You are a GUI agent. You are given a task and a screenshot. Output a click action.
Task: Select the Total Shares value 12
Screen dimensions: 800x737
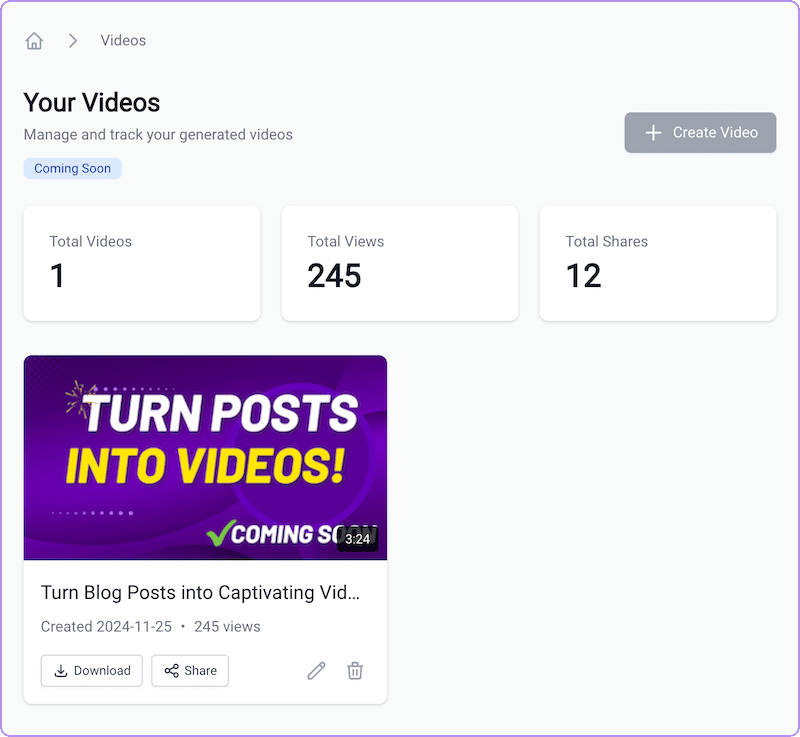click(x=584, y=276)
